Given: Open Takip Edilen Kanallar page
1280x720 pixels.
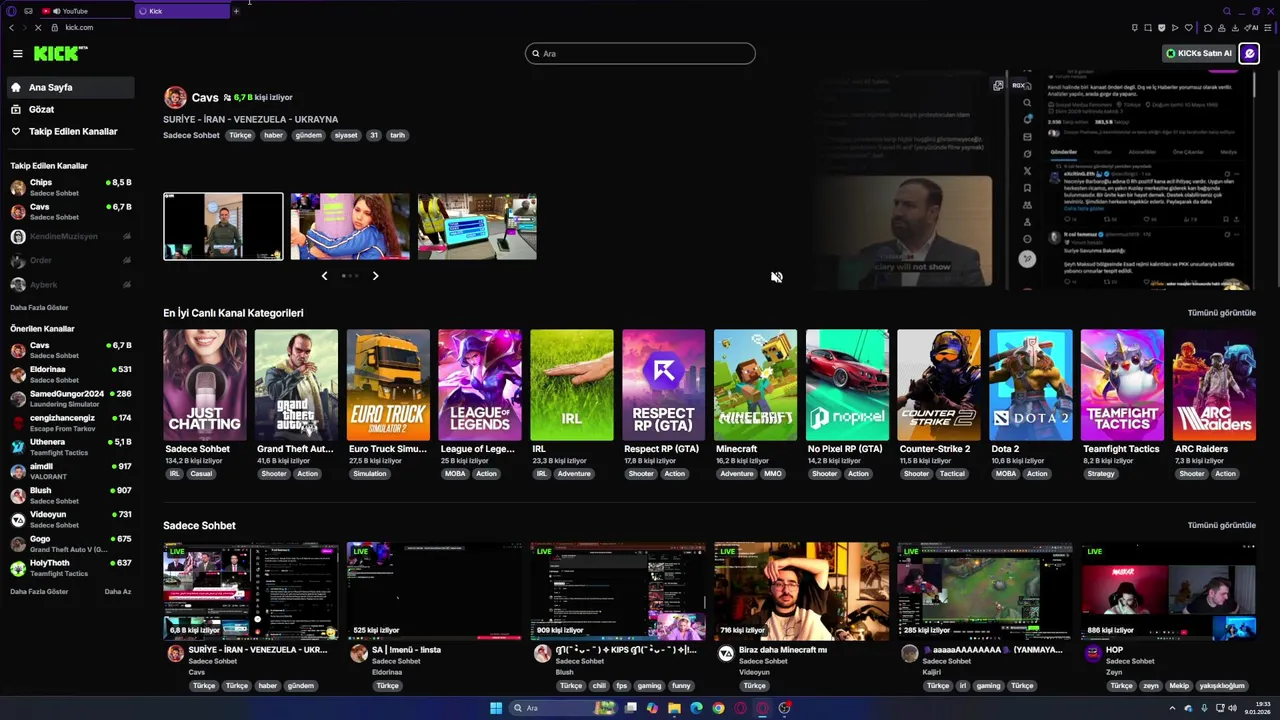Looking at the screenshot, I should pyautogui.click(x=70, y=131).
